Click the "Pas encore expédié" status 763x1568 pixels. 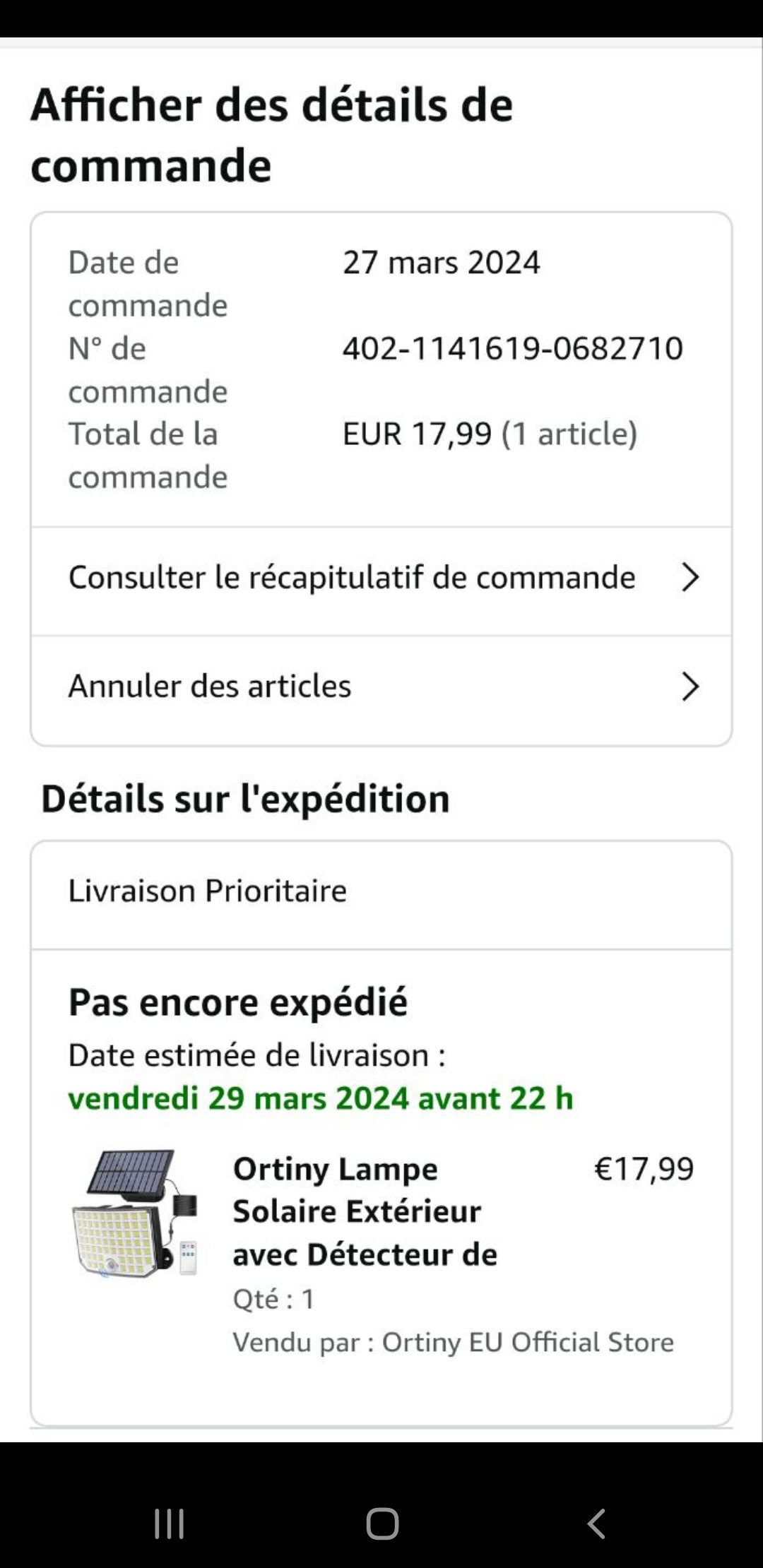(238, 1002)
